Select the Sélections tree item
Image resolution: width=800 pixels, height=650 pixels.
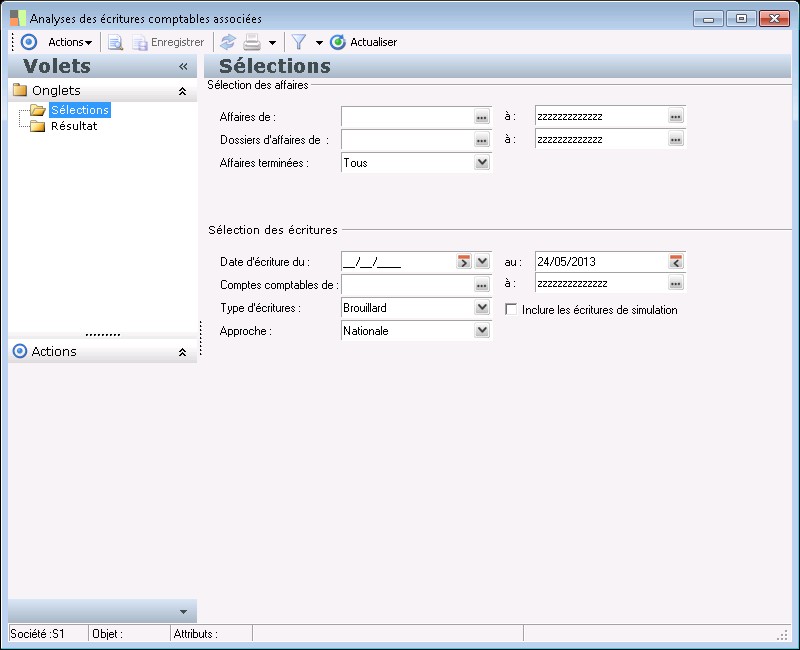coord(79,110)
